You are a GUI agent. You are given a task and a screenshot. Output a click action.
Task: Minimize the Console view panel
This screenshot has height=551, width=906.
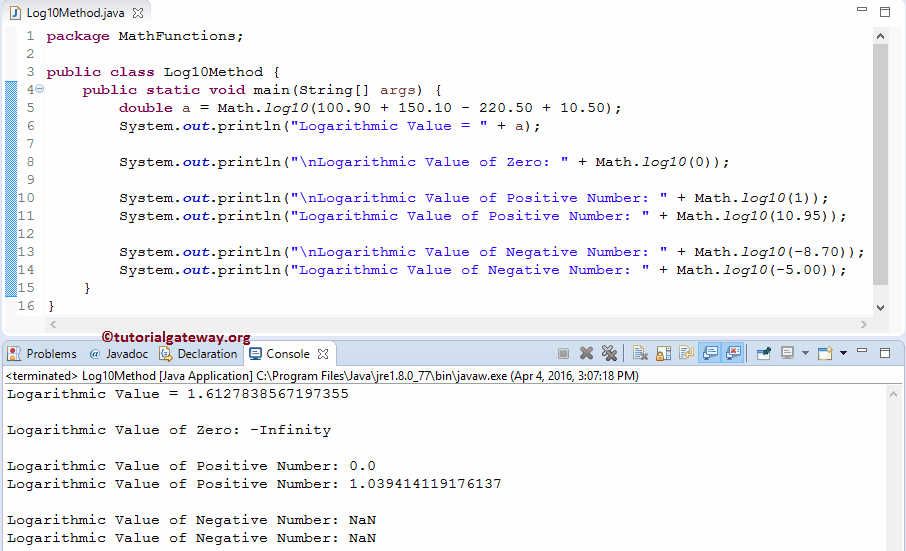[862, 351]
